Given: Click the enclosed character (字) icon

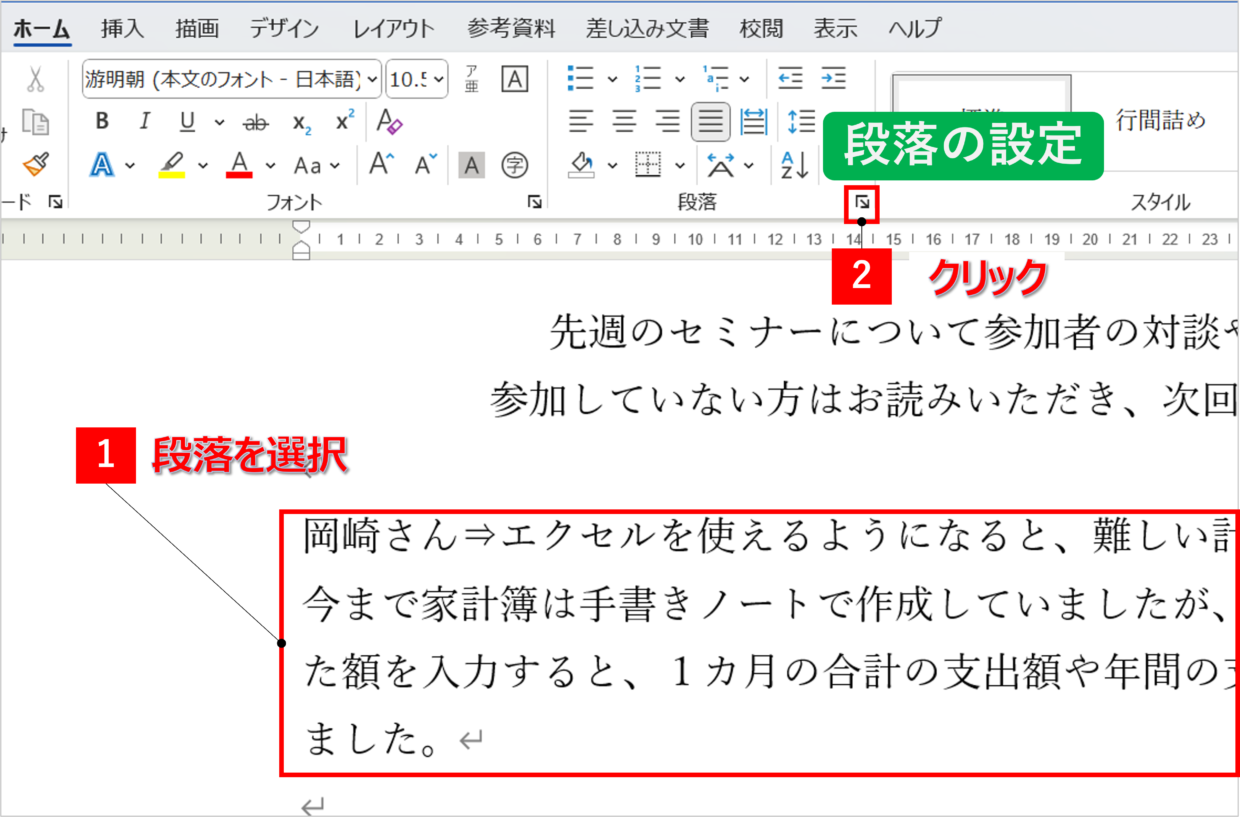Looking at the screenshot, I should pos(514,164).
